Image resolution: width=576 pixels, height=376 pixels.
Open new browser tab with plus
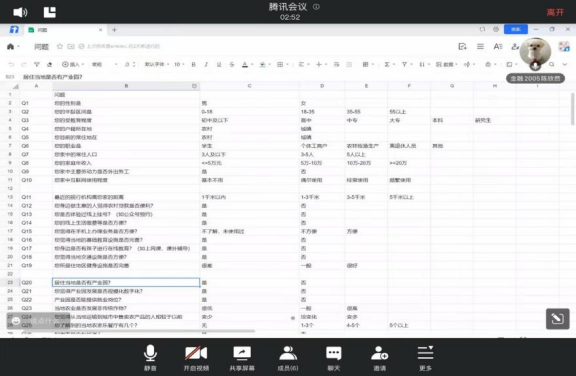pos(114,30)
